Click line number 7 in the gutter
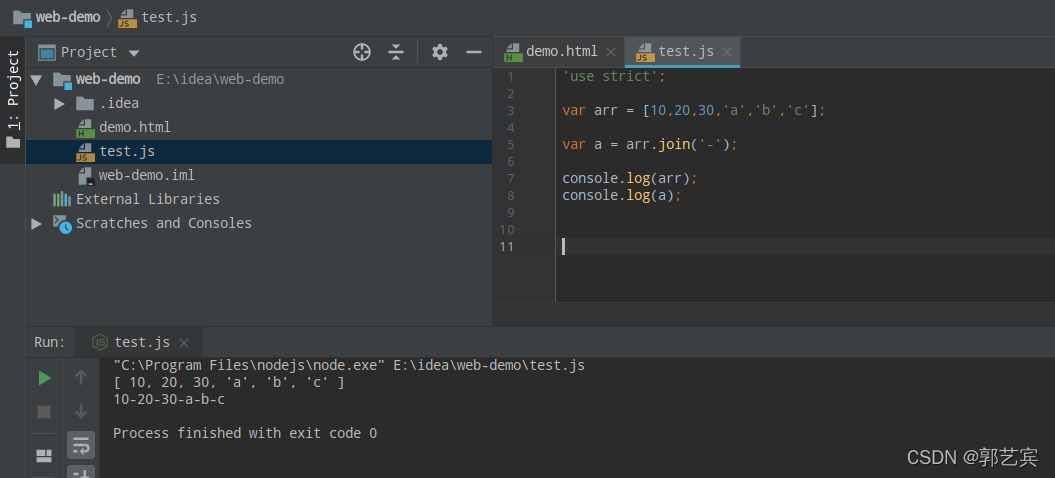The width and height of the screenshot is (1055, 478). point(511,178)
